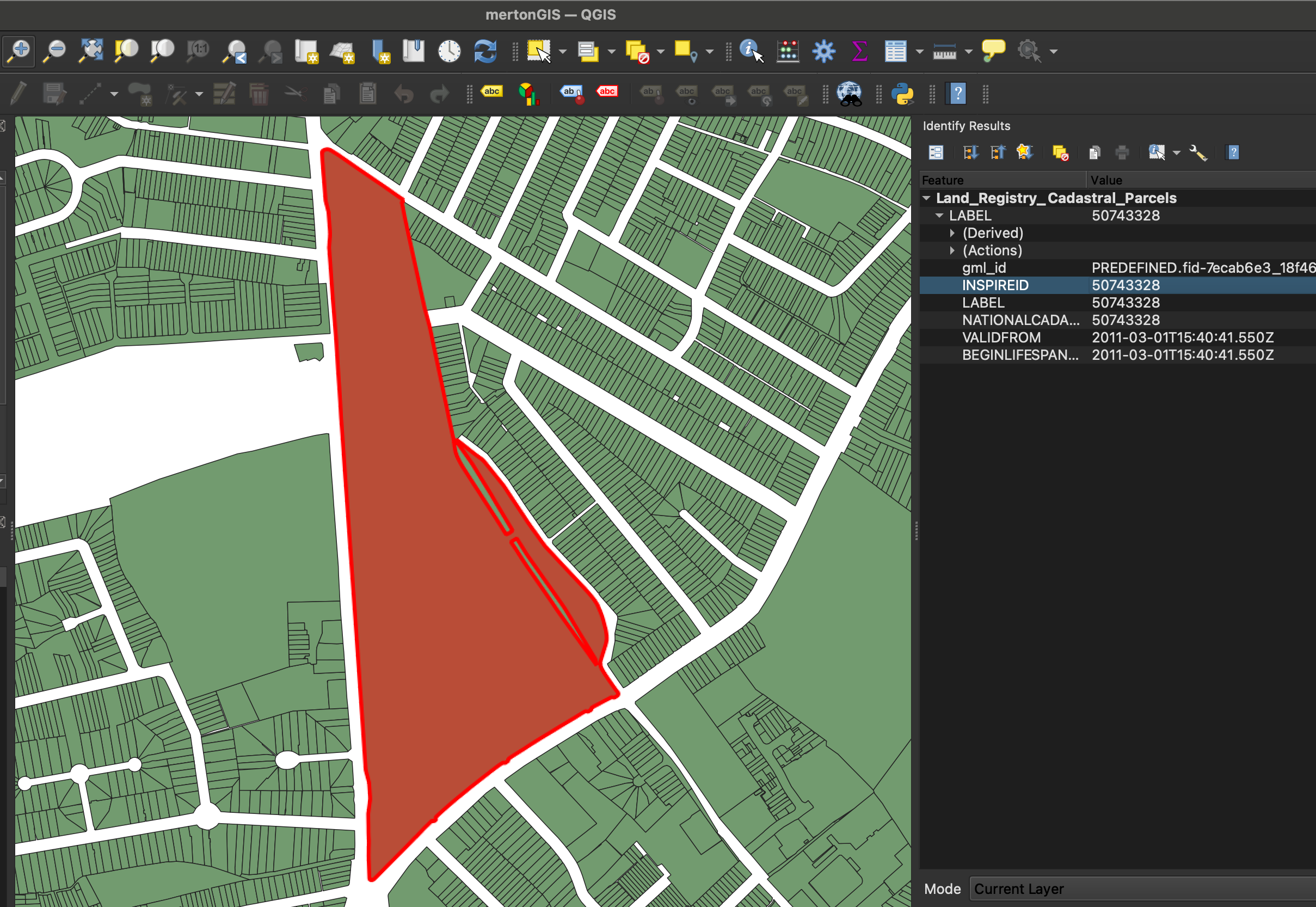The image size is (1316, 907).
Task: Toggle the Zoom In tool button
Action: 19,51
